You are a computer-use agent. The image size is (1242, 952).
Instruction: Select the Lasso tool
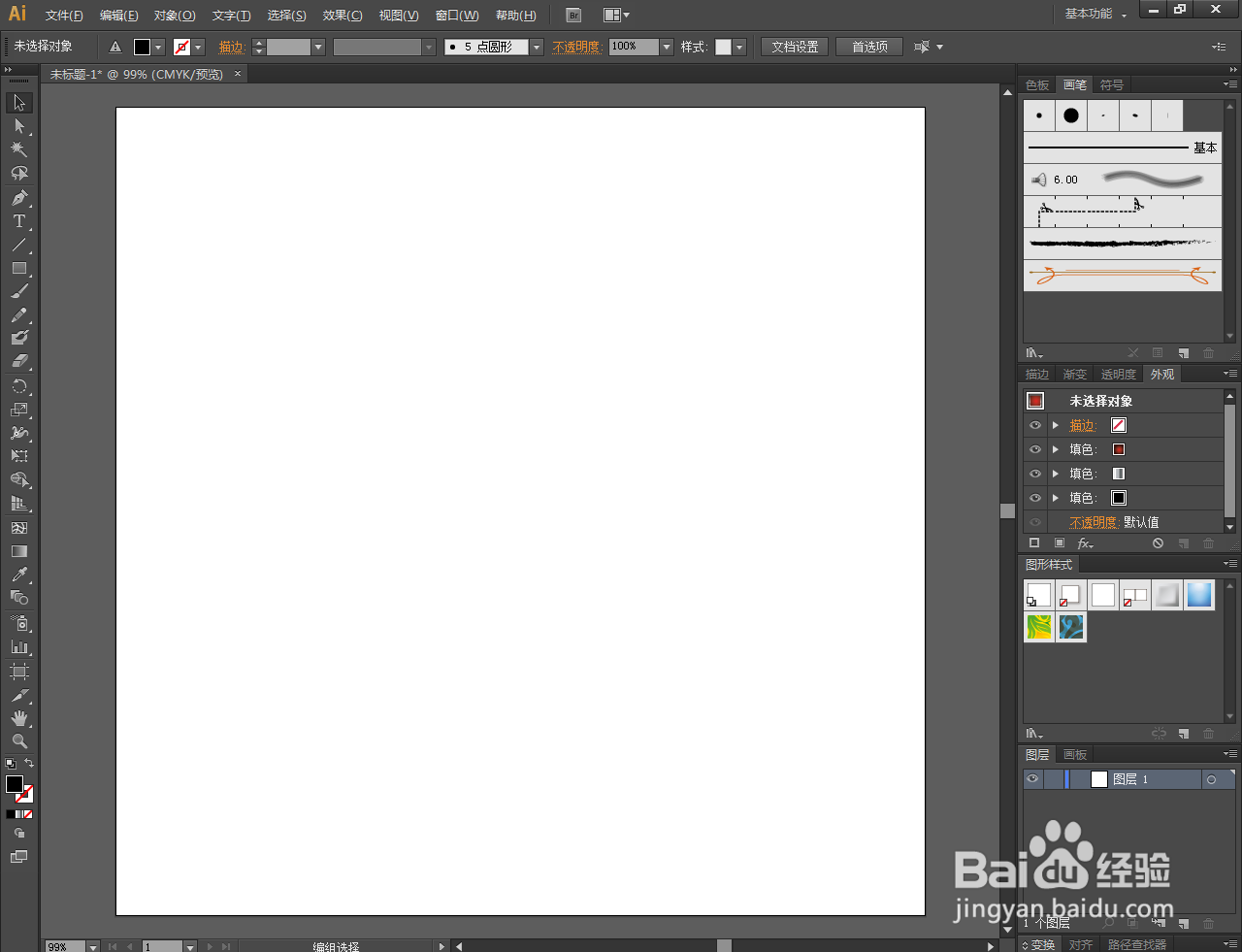pyautogui.click(x=19, y=173)
